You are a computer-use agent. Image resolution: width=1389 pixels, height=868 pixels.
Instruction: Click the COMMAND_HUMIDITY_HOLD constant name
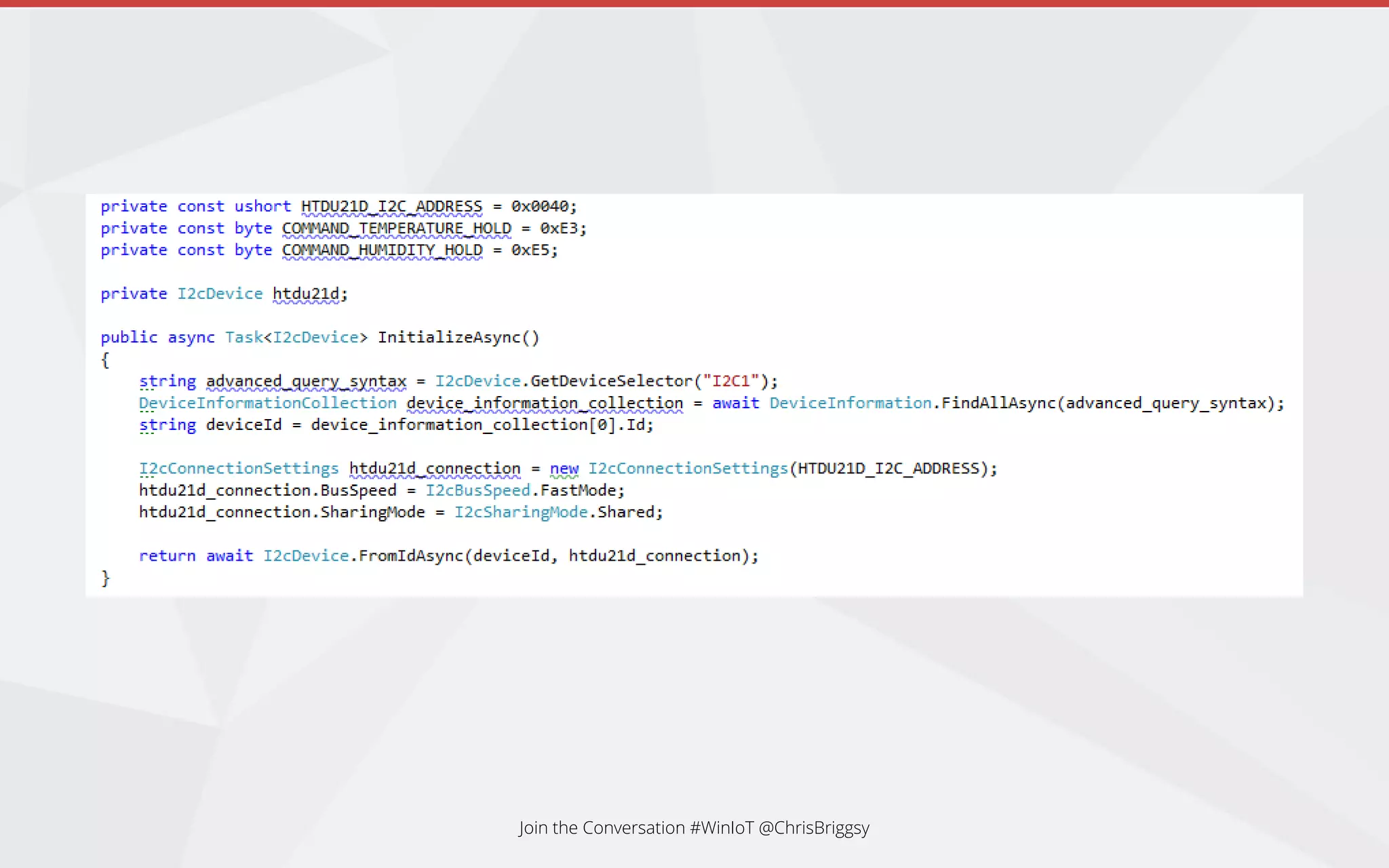click(382, 250)
